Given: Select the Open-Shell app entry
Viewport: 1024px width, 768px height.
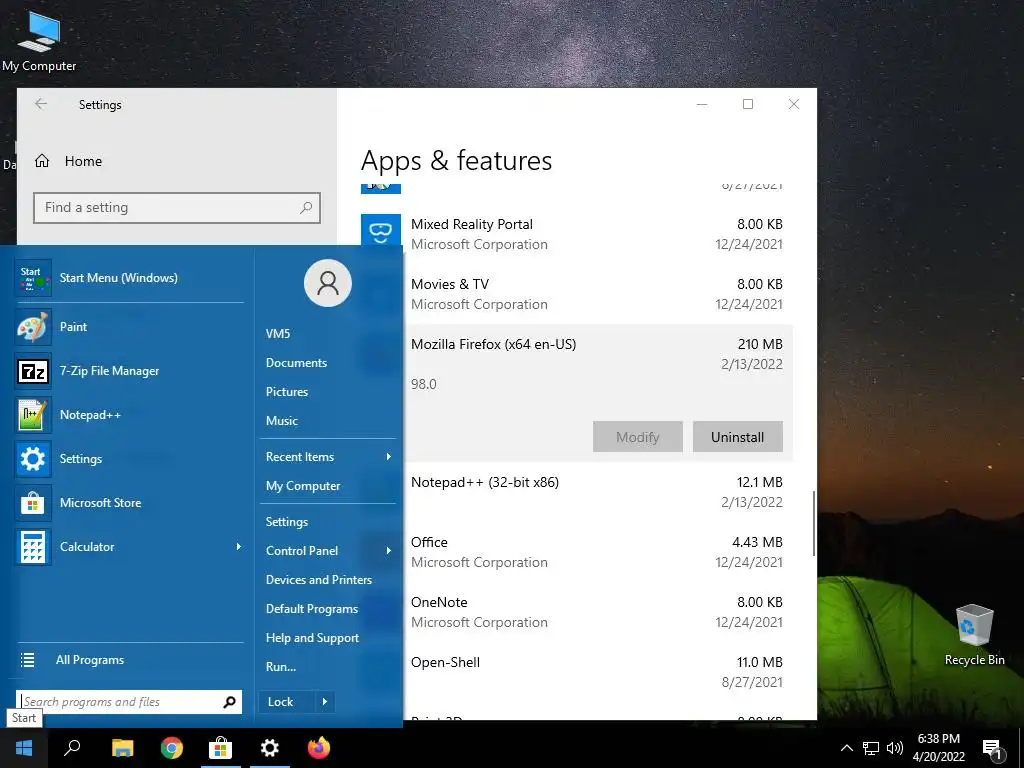Looking at the screenshot, I should pyautogui.click(x=596, y=672).
